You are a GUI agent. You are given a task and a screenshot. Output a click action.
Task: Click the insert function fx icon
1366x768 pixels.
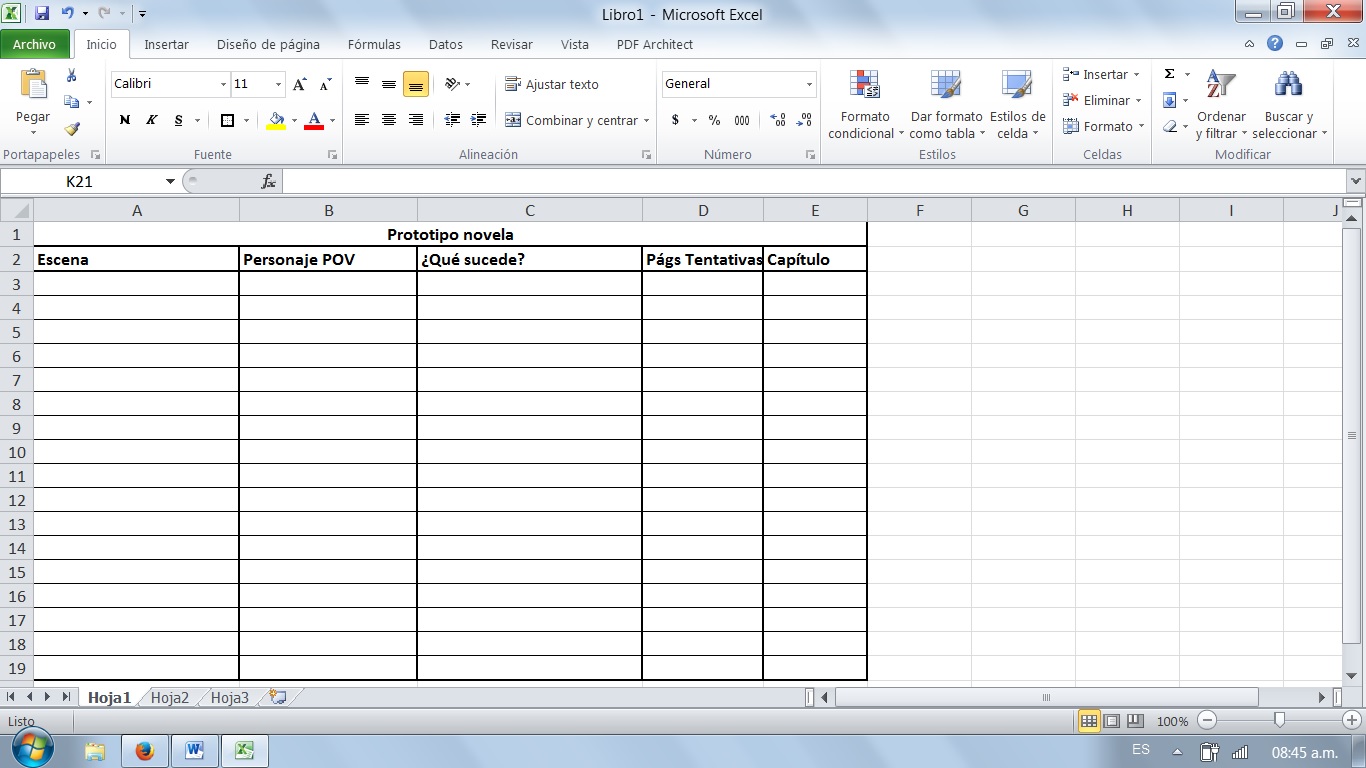tap(268, 181)
